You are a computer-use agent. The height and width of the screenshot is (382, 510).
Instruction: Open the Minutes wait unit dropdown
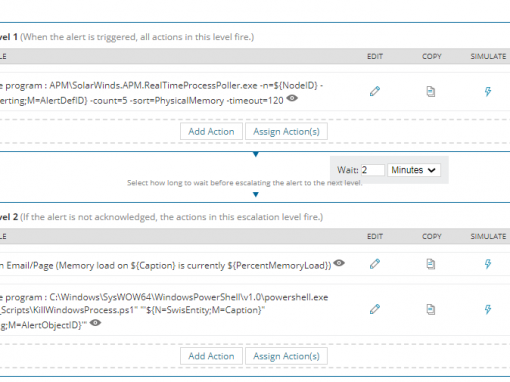click(414, 170)
